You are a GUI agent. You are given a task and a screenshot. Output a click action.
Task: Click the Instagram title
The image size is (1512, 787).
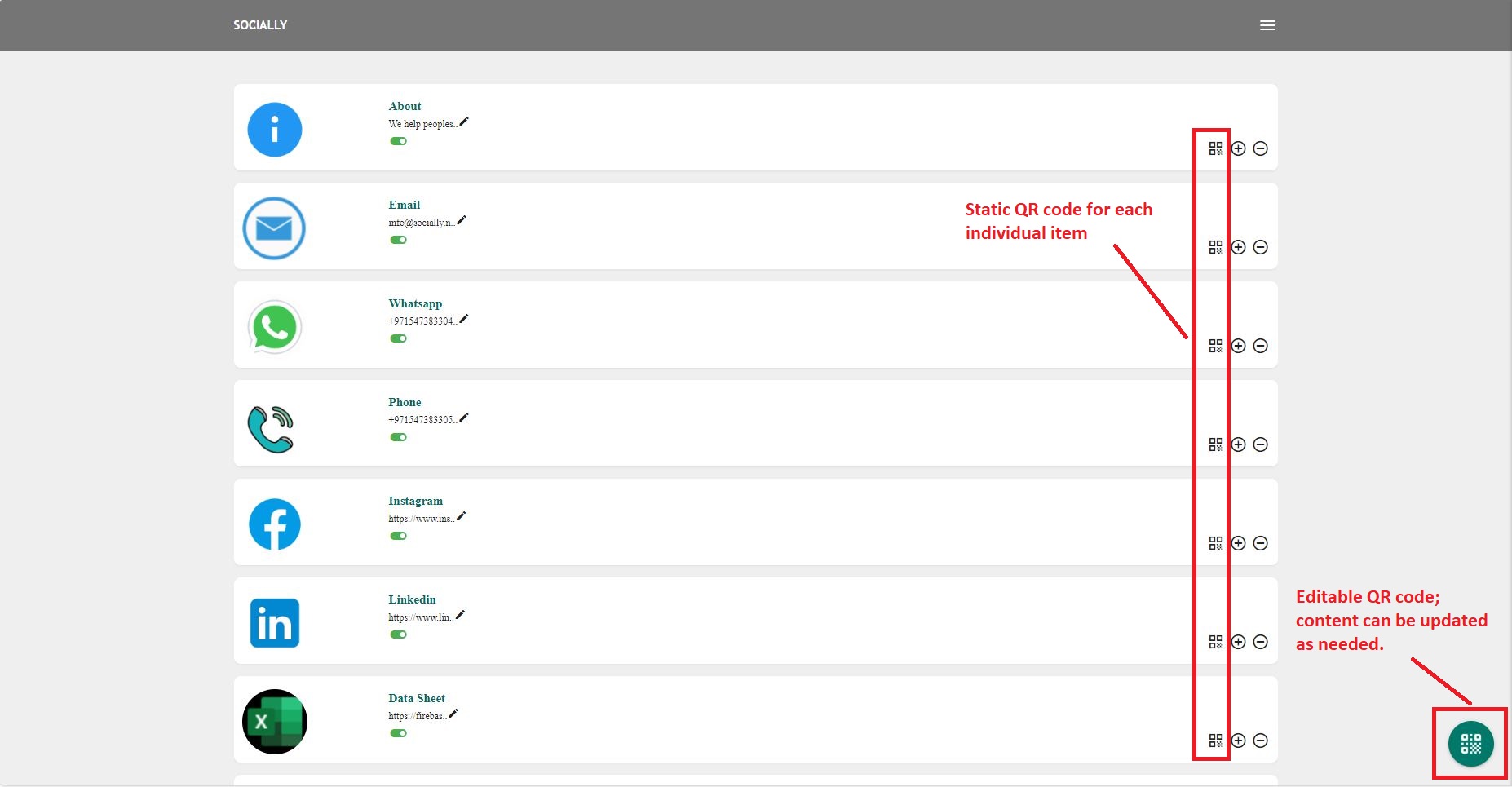point(415,501)
